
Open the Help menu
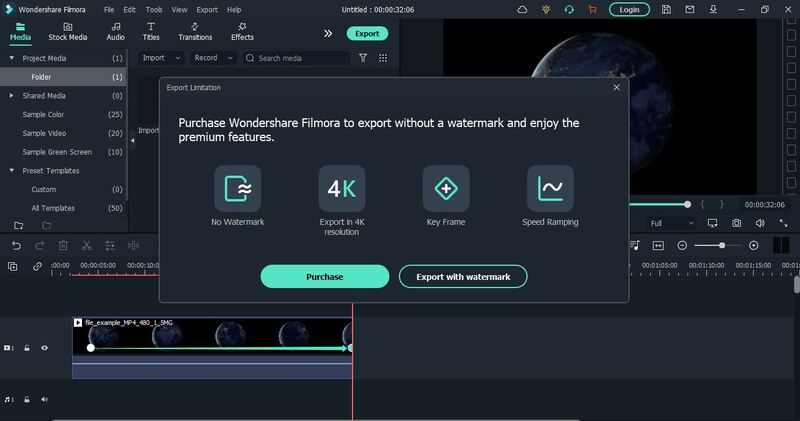(x=234, y=10)
